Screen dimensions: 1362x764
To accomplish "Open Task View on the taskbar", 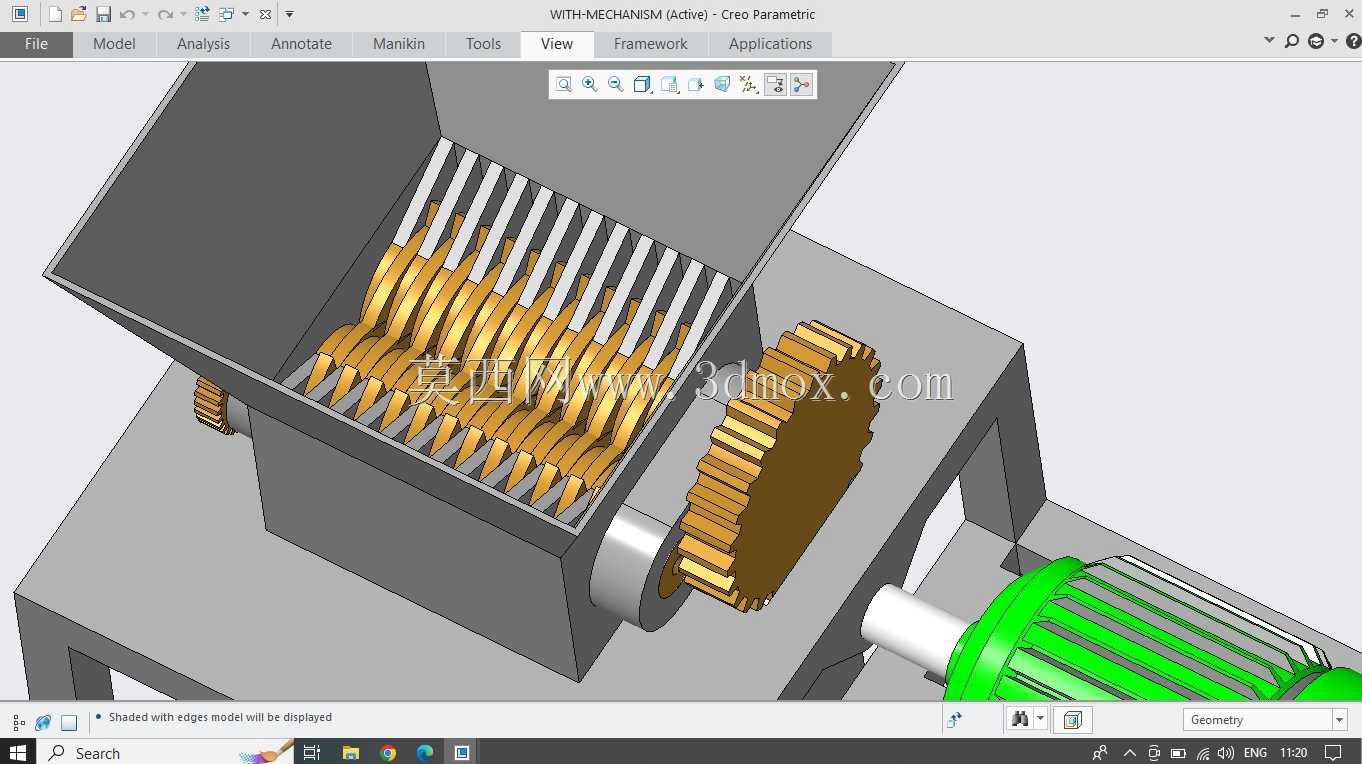I will coord(311,752).
